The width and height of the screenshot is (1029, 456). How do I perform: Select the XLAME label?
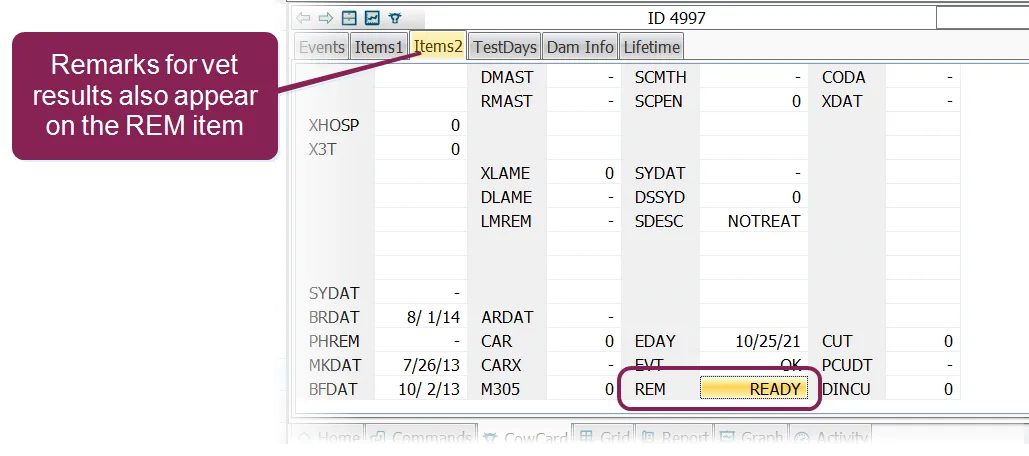pos(505,174)
